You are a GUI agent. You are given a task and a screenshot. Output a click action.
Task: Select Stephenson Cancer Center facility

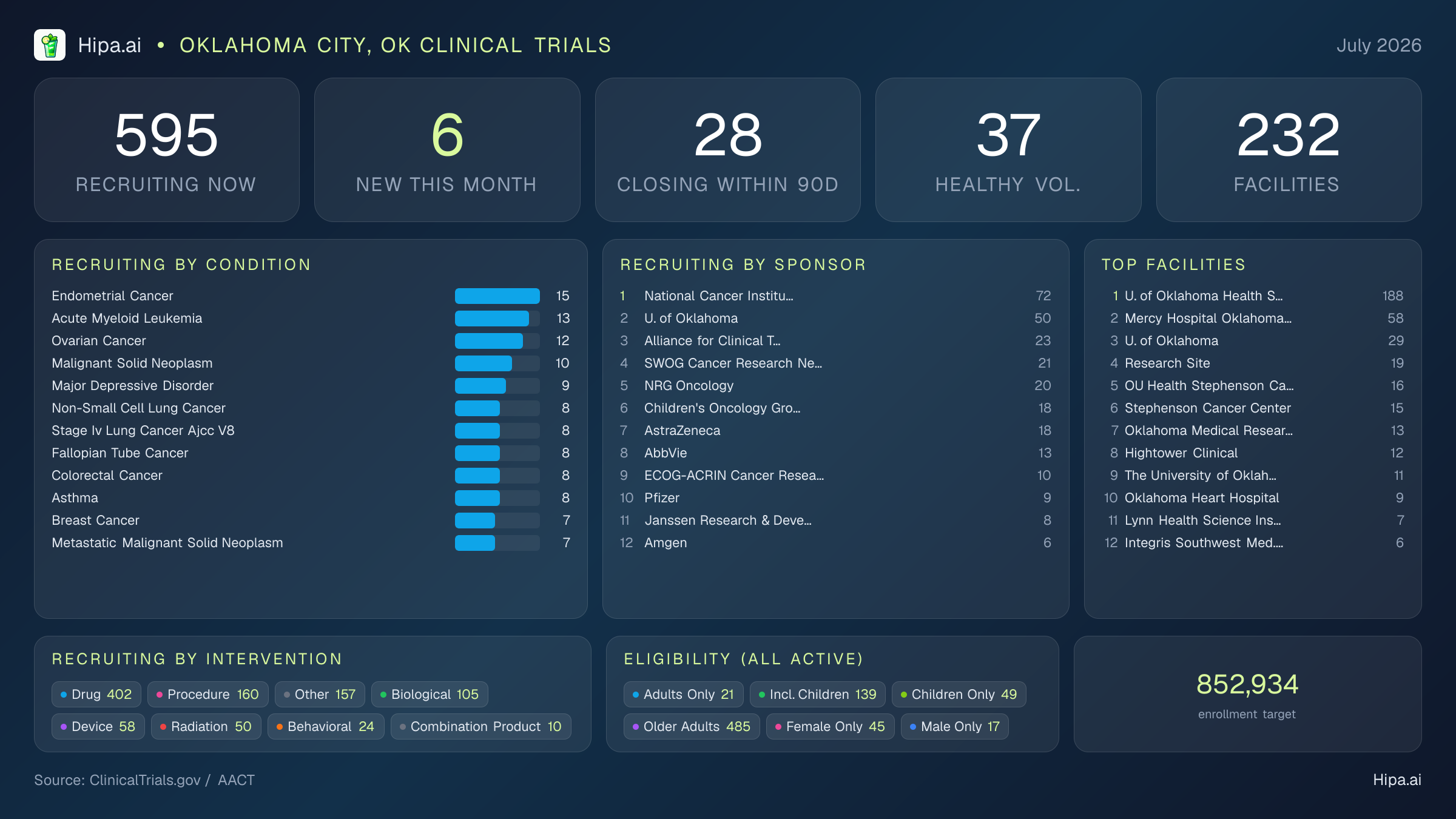1253,408
